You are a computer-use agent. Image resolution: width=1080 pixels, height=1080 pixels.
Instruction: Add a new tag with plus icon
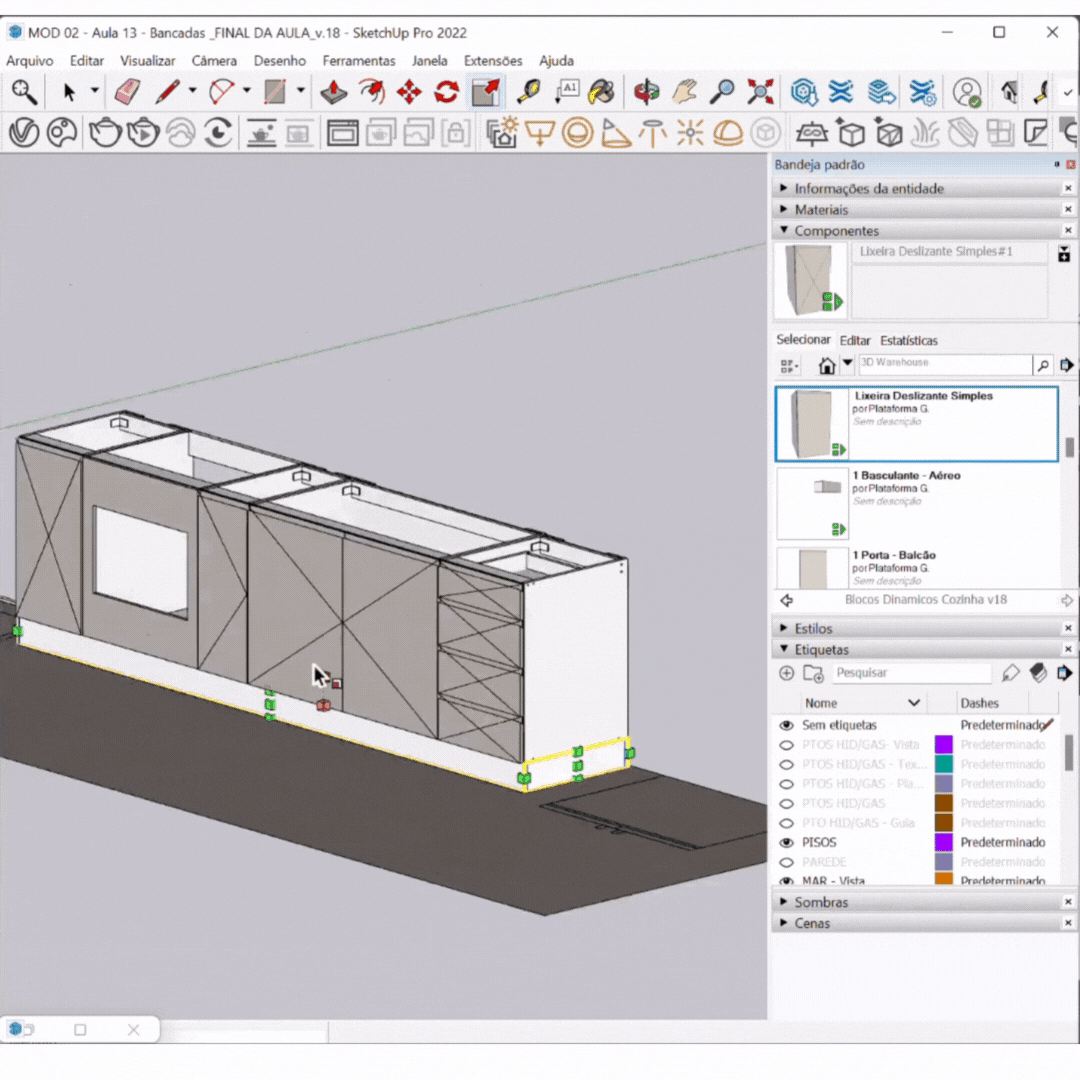click(x=787, y=674)
